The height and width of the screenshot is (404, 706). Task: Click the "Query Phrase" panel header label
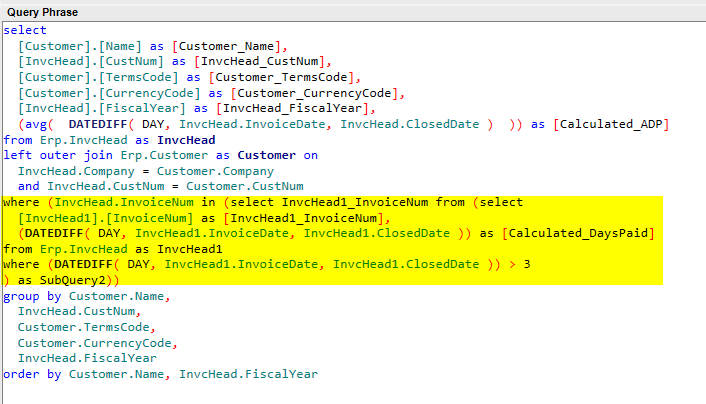42,12
